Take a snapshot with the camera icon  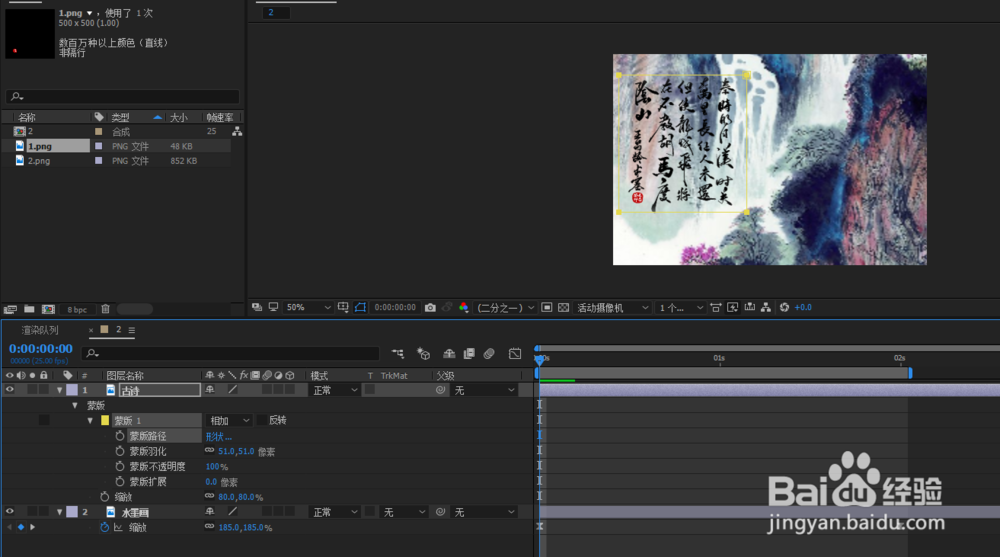pyautogui.click(x=430, y=308)
